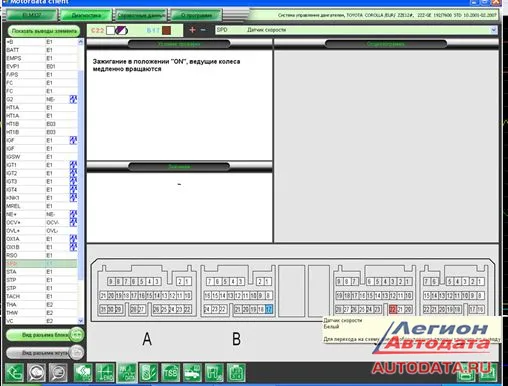508x386 pixels.
Task: Switch to the Диагностика tab
Action: (x=86, y=15)
